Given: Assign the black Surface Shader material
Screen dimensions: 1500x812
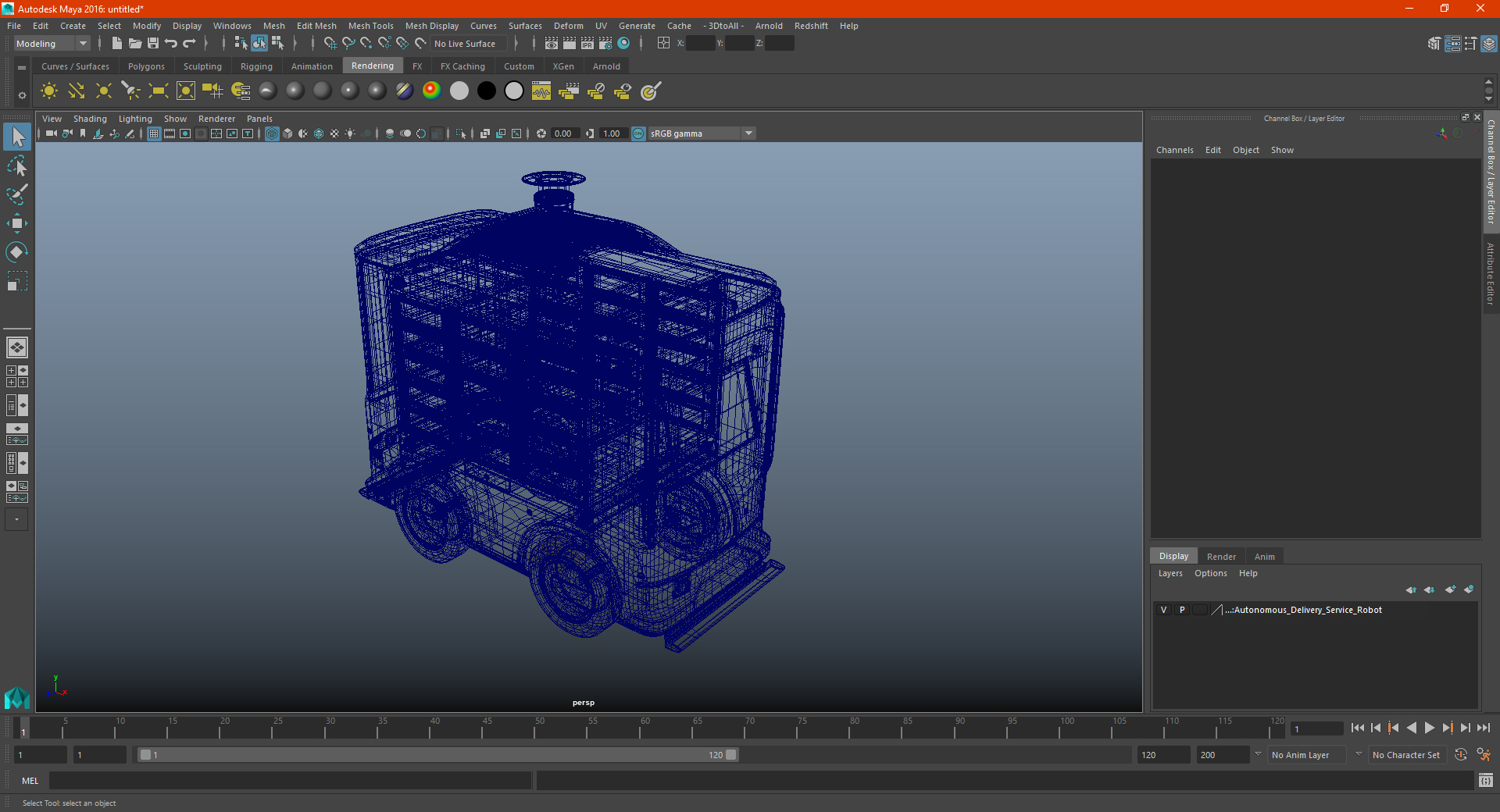Looking at the screenshot, I should pyautogui.click(x=486, y=91).
